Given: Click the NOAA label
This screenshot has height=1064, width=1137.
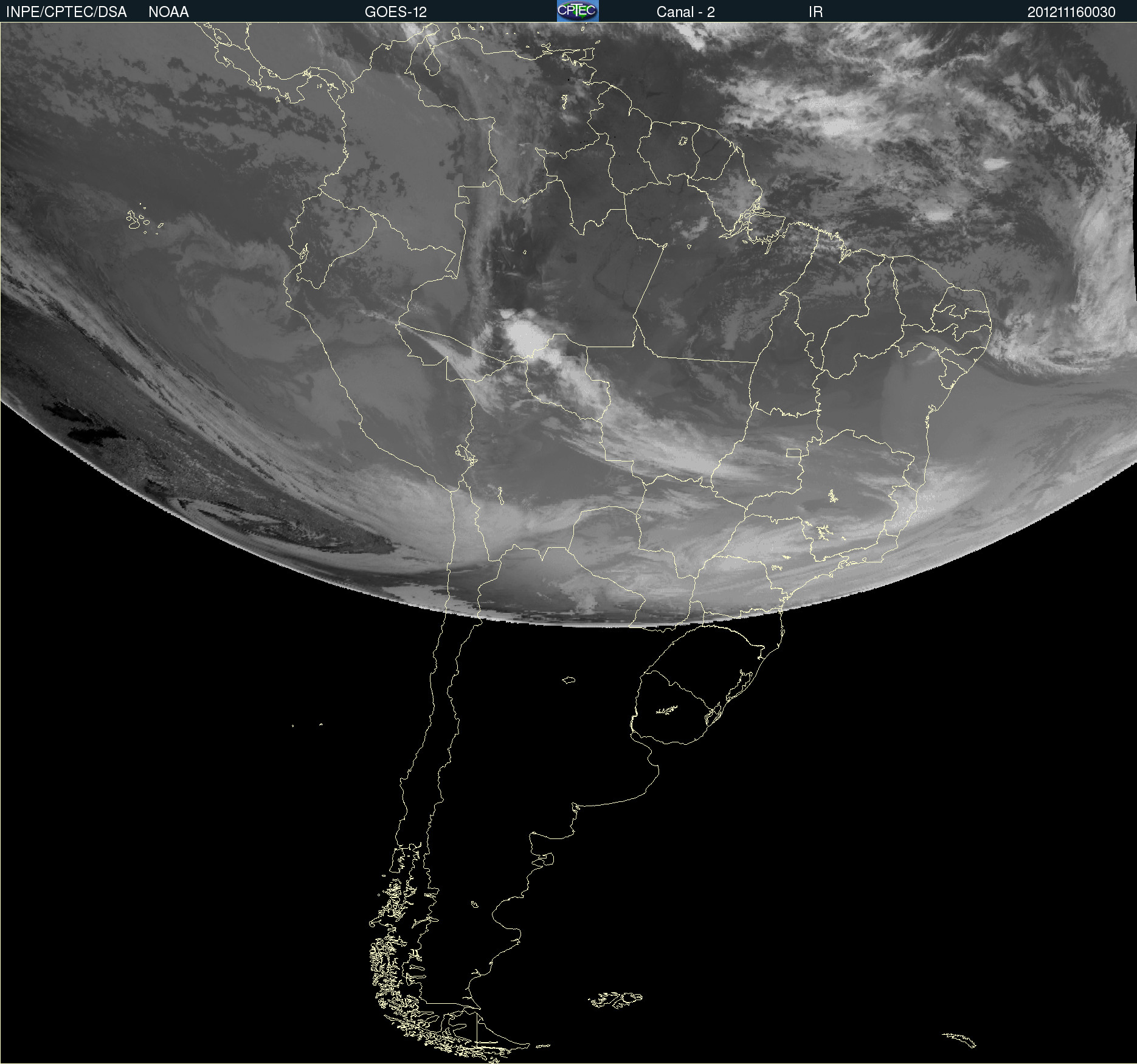Looking at the screenshot, I should point(168,12).
